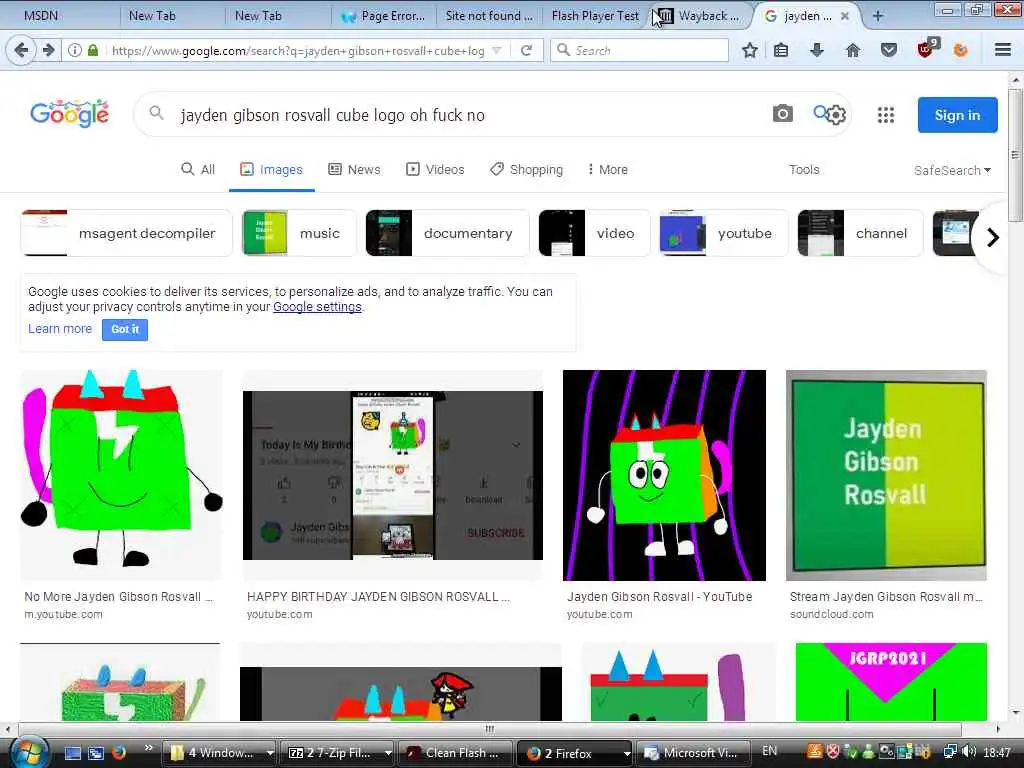Open the Tools search option
The image size is (1024, 768).
[x=804, y=170]
